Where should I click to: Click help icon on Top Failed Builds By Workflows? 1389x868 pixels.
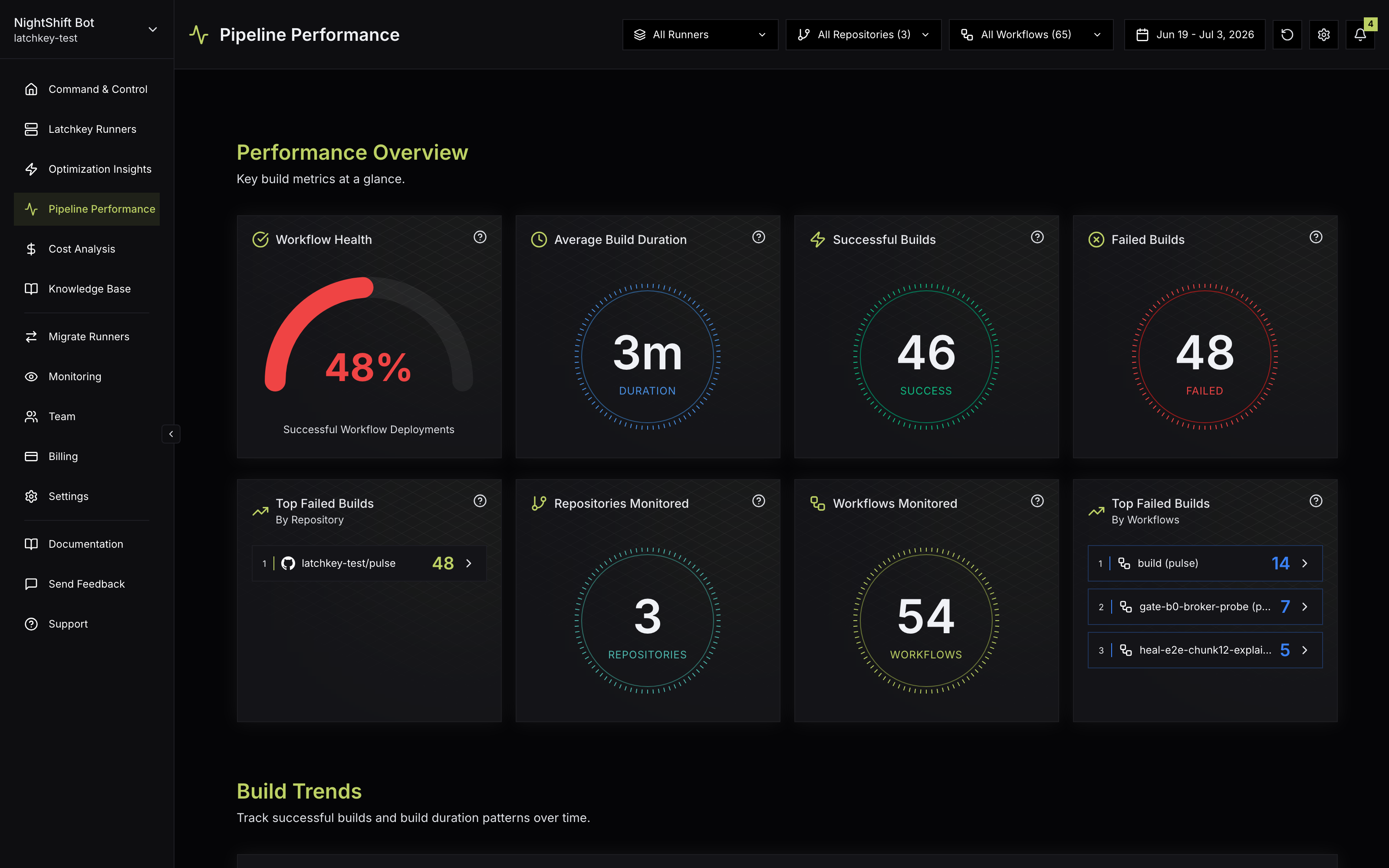click(1316, 500)
